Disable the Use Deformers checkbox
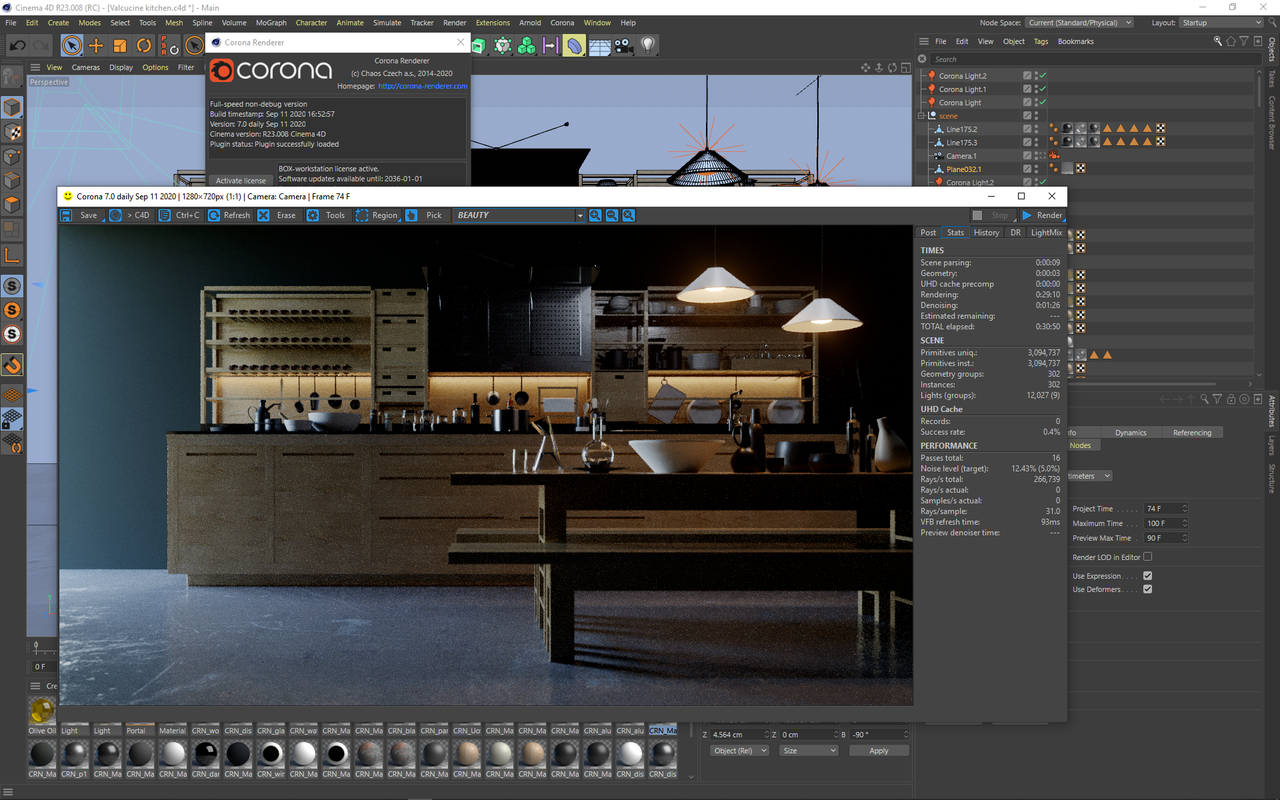 (x=1147, y=589)
